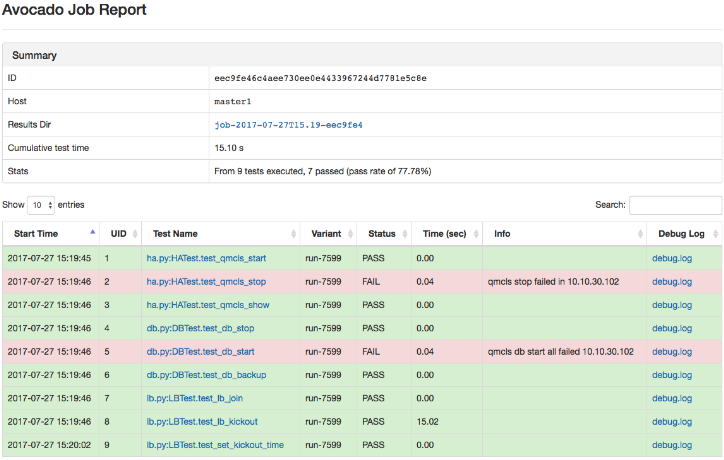Image resolution: width=724 pixels, height=460 pixels.
Task: View debug.log of test_set_kickout_time row
Action: (x=671, y=444)
